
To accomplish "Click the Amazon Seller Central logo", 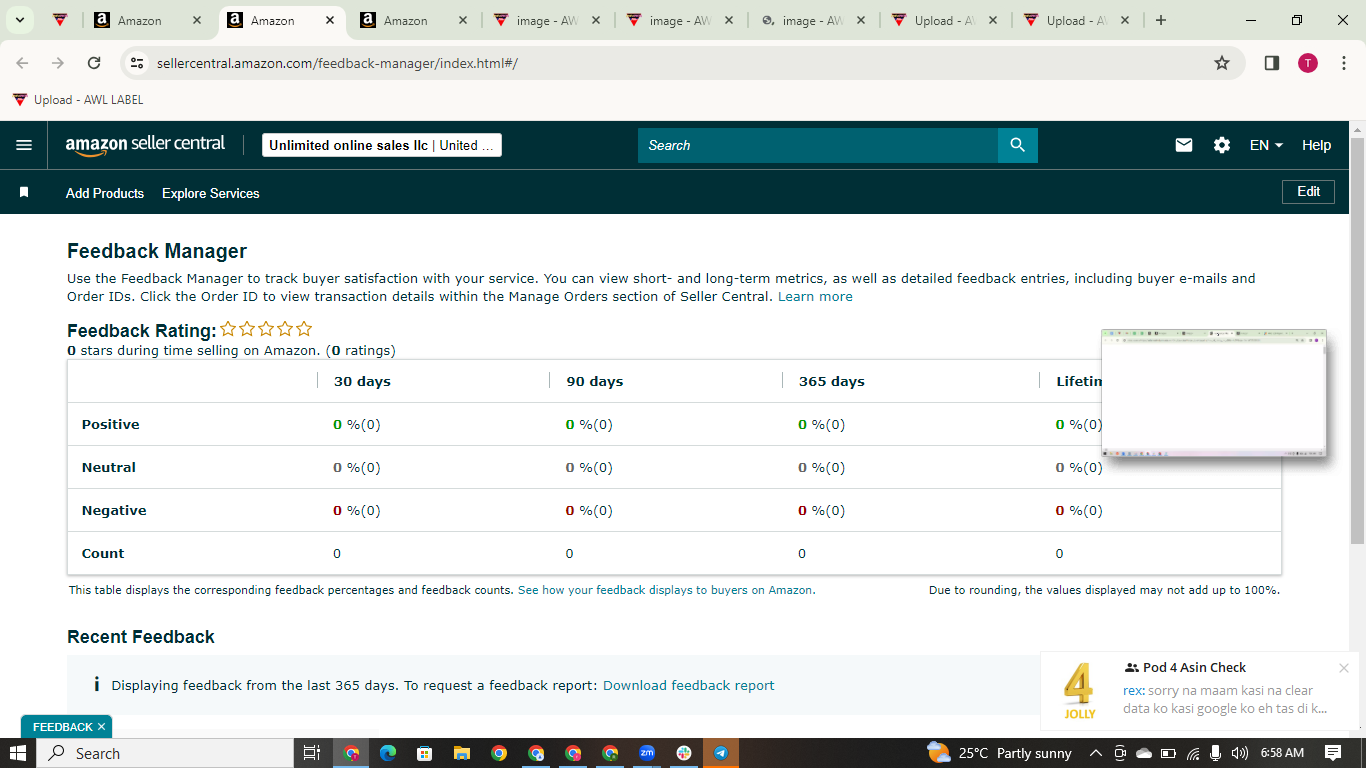I will point(146,145).
